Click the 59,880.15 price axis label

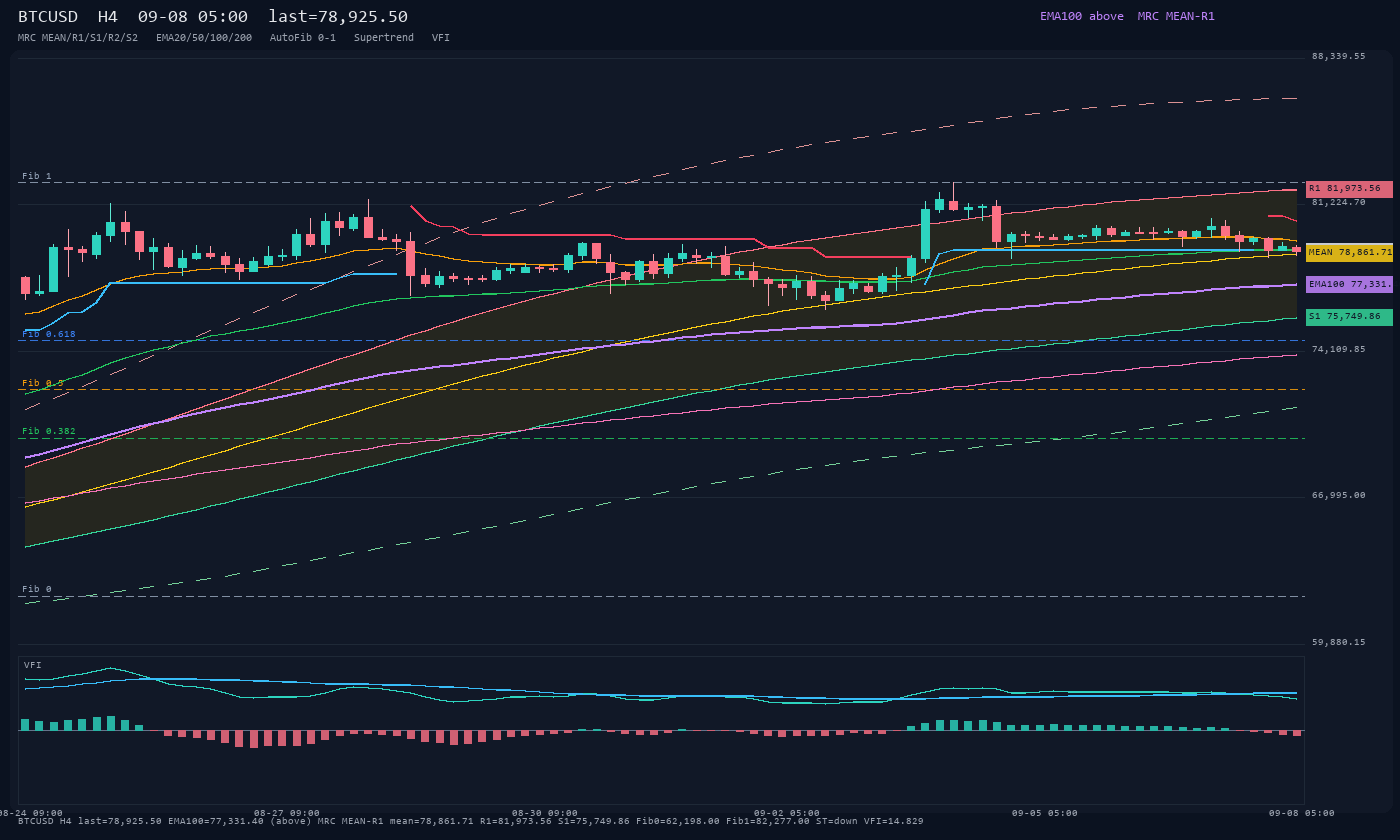[x=1339, y=642]
